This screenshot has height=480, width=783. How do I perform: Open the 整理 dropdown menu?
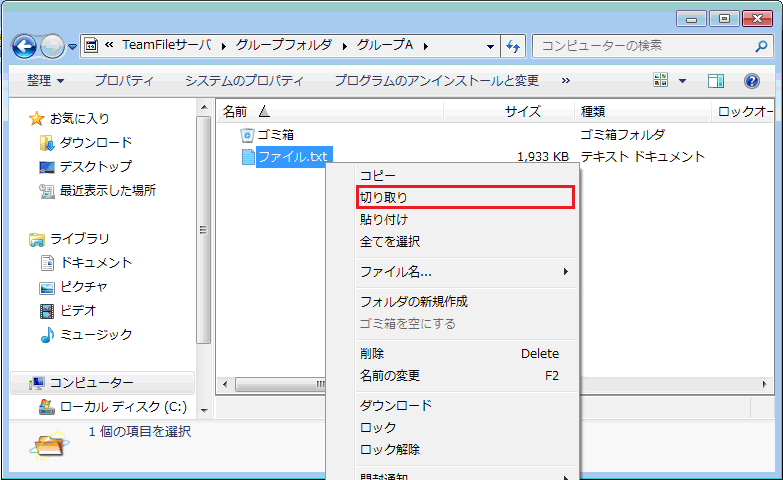pyautogui.click(x=45, y=81)
